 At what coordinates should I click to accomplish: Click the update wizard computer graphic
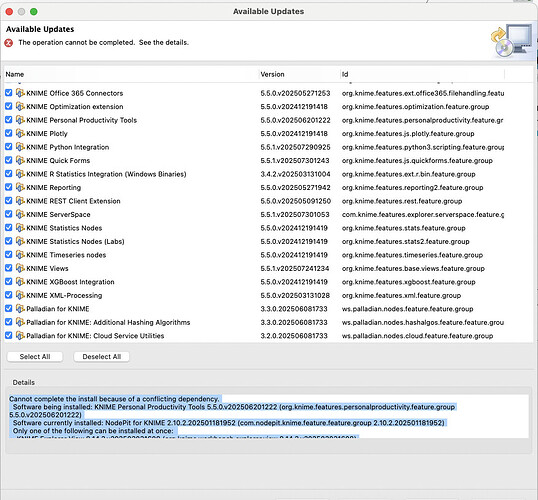[x=512, y=40]
